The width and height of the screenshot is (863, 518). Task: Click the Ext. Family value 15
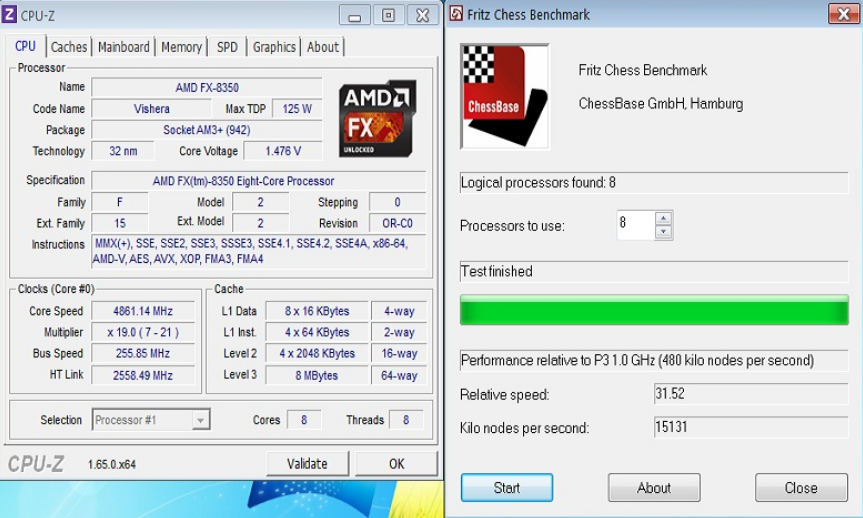point(120,223)
